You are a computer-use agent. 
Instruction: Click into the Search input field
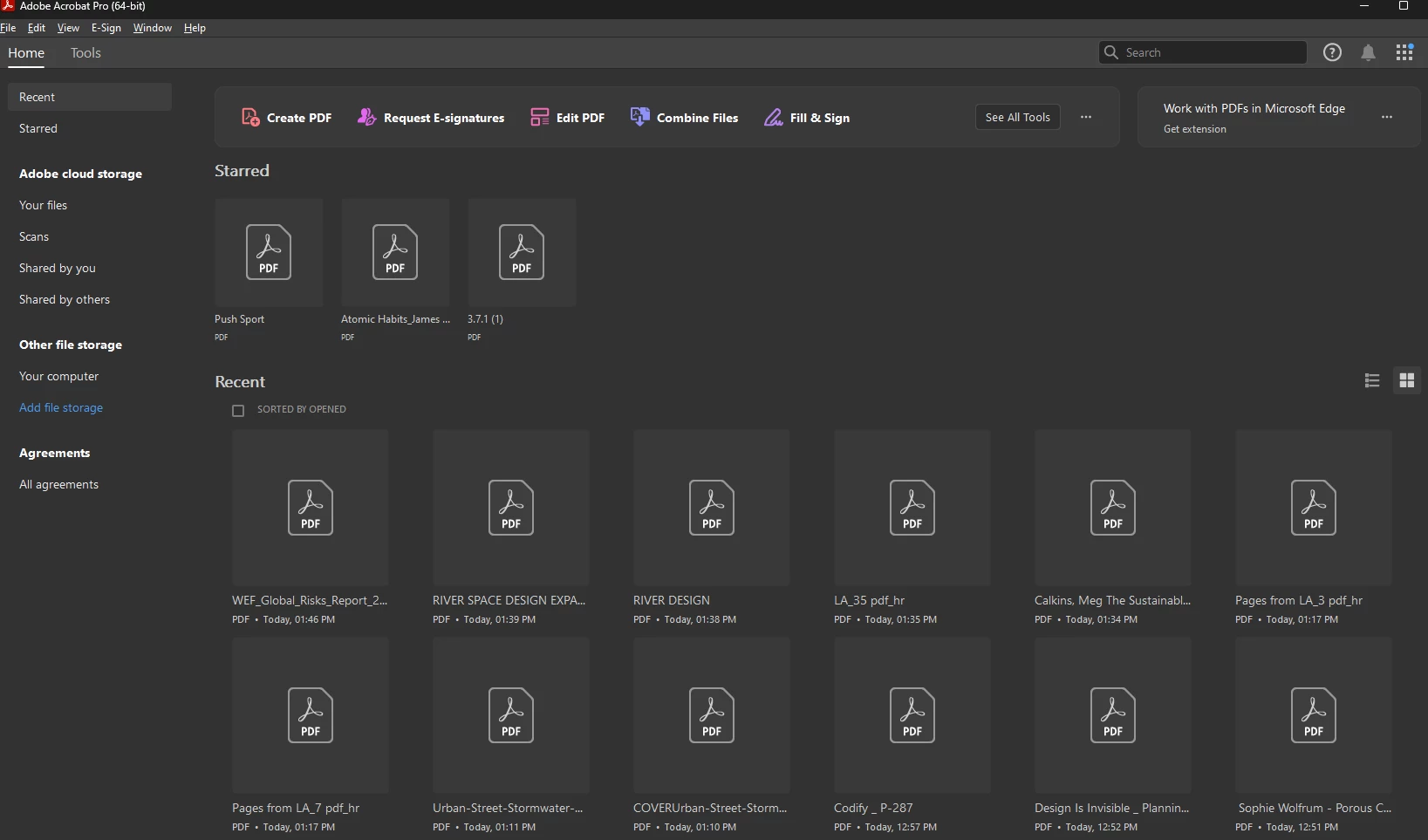coord(1203,52)
